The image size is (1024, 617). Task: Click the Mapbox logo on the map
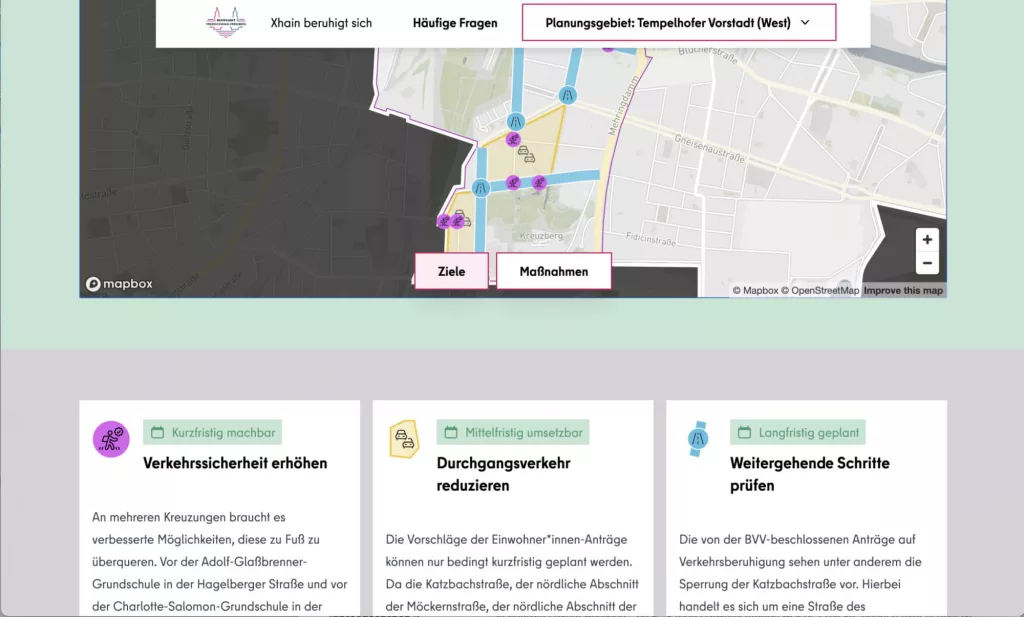tap(119, 283)
